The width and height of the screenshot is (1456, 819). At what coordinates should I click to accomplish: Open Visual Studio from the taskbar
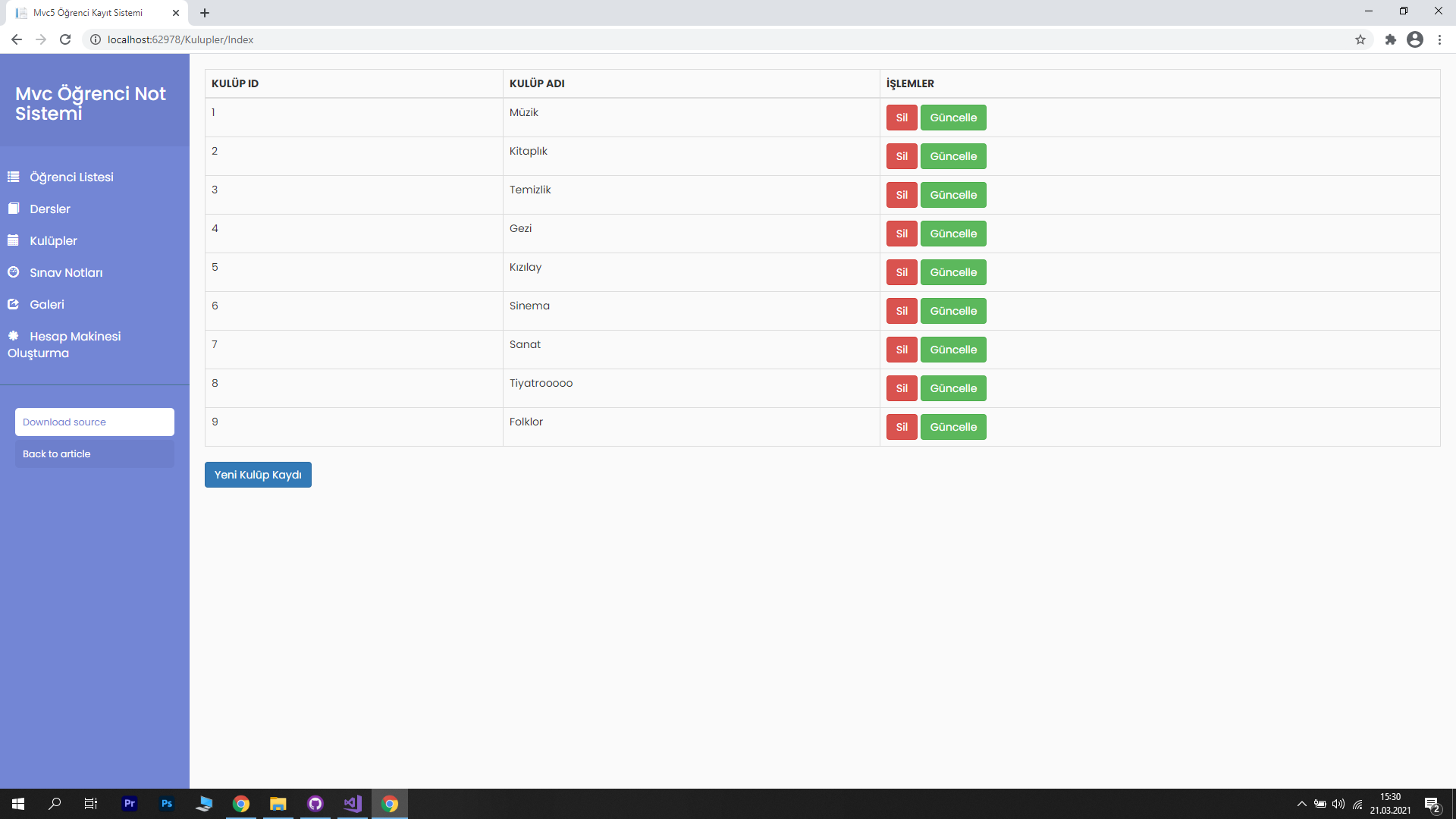(x=353, y=804)
